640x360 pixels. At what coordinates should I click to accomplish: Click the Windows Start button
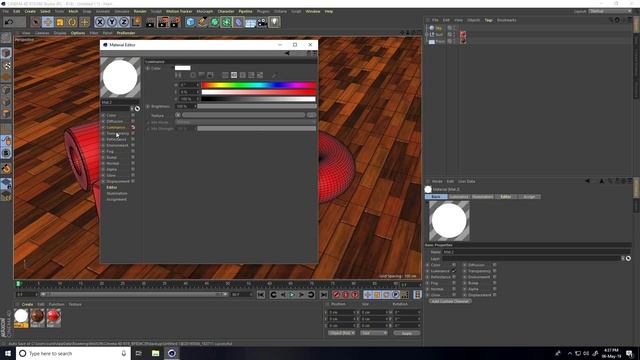(8, 353)
